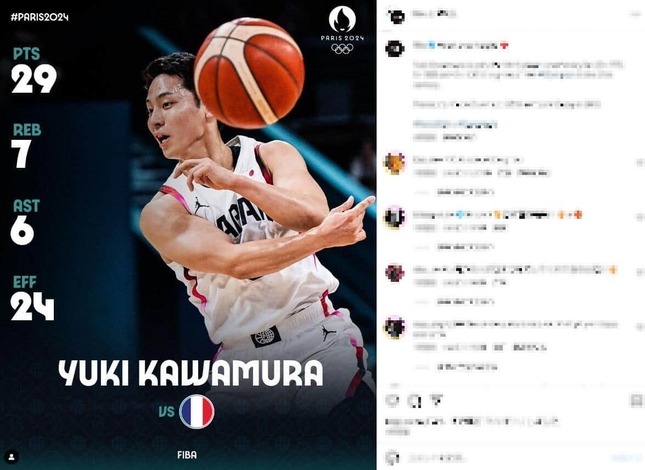Open the more options menu at top right
645x470 pixels.
pos(636,15)
